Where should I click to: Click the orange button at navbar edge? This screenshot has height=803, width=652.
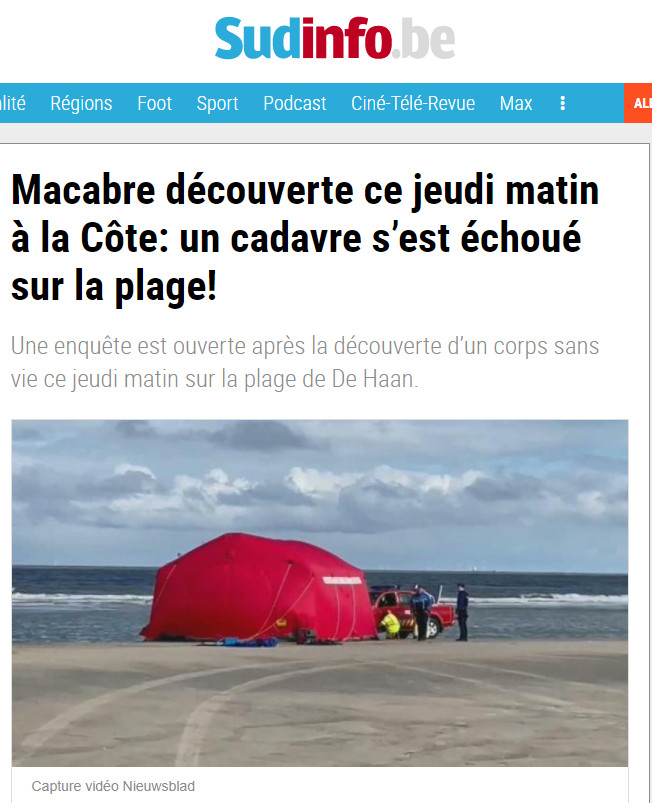[638, 103]
